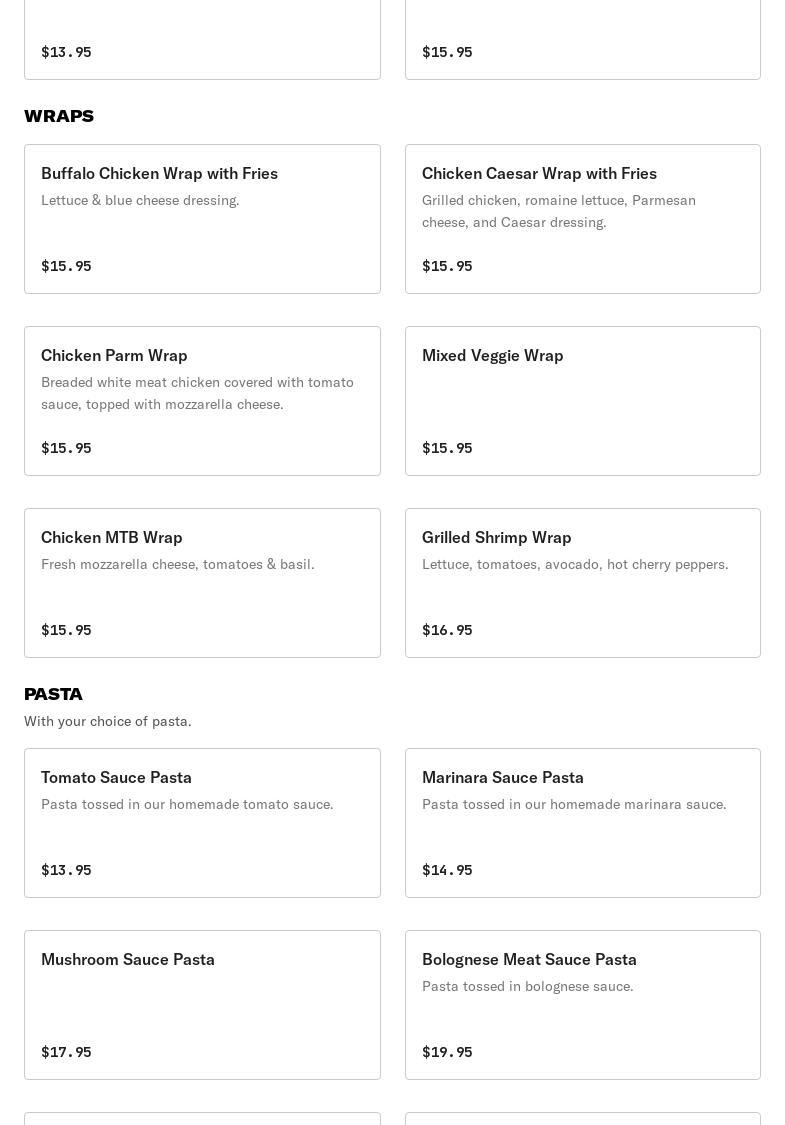Add the Grilled Shrimp Wrap item
Image resolution: width=785 pixels, height=1125 pixels.
pos(497,538)
